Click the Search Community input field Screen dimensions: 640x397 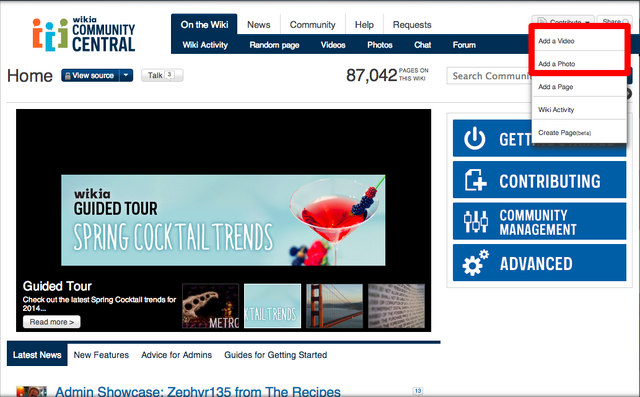pos(489,76)
